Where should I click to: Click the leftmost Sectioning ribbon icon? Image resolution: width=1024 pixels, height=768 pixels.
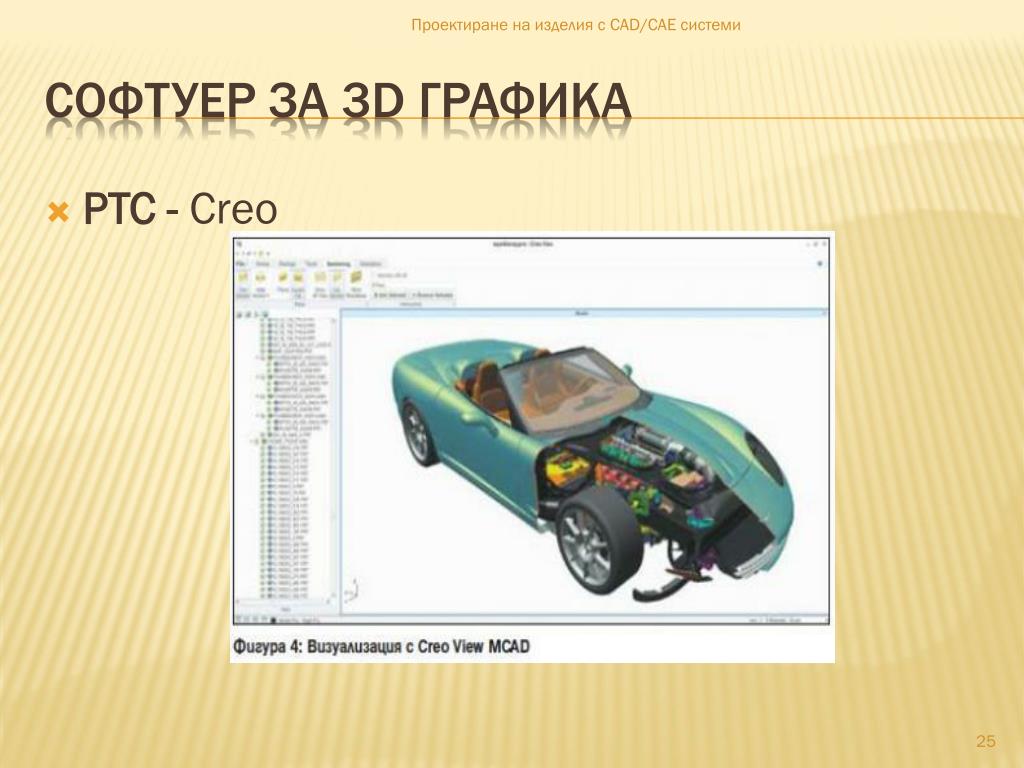pyautogui.click(x=242, y=277)
